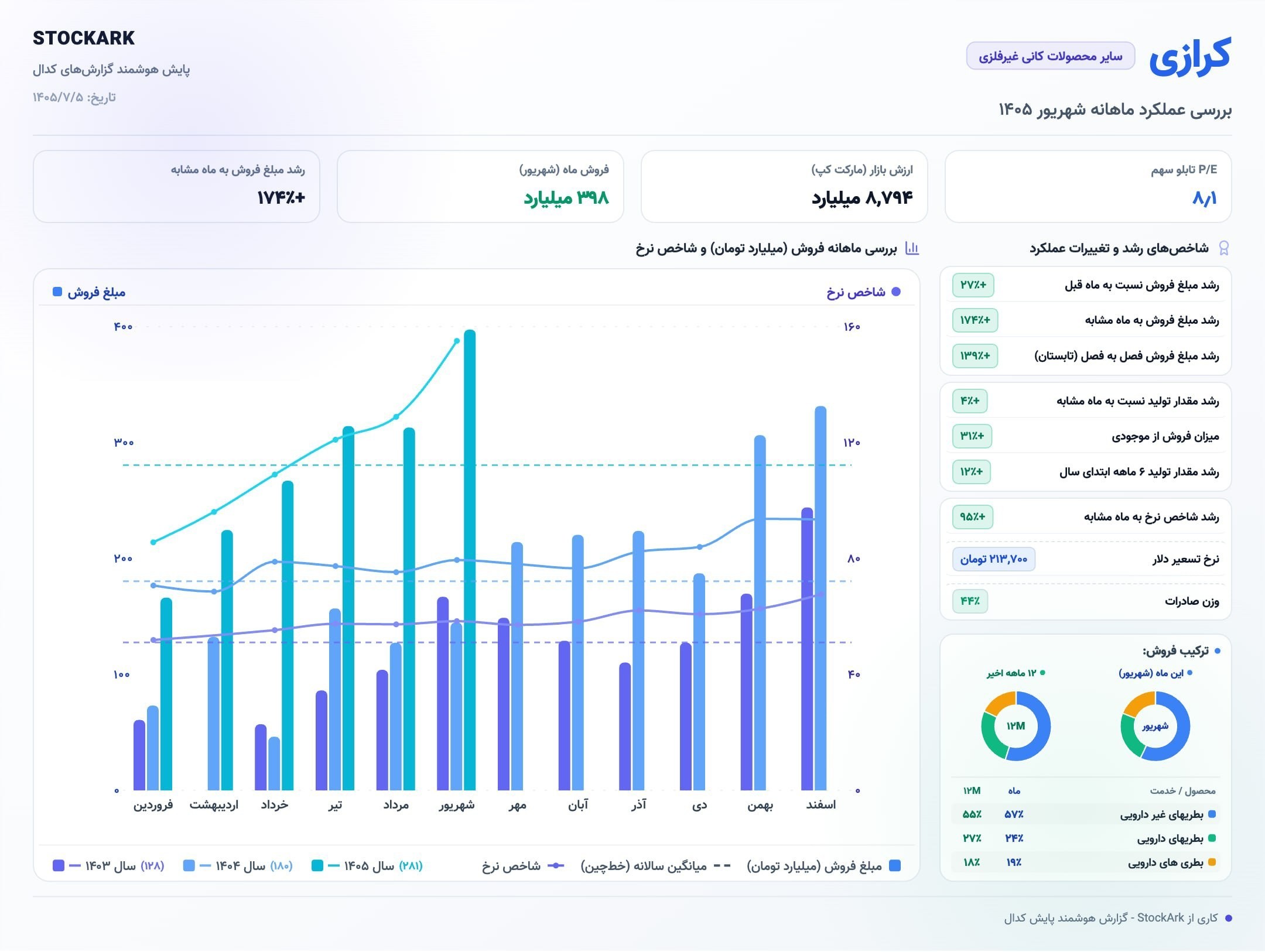Click the +۱۷۴٪ badge in the growth indicators list

pos(975,320)
